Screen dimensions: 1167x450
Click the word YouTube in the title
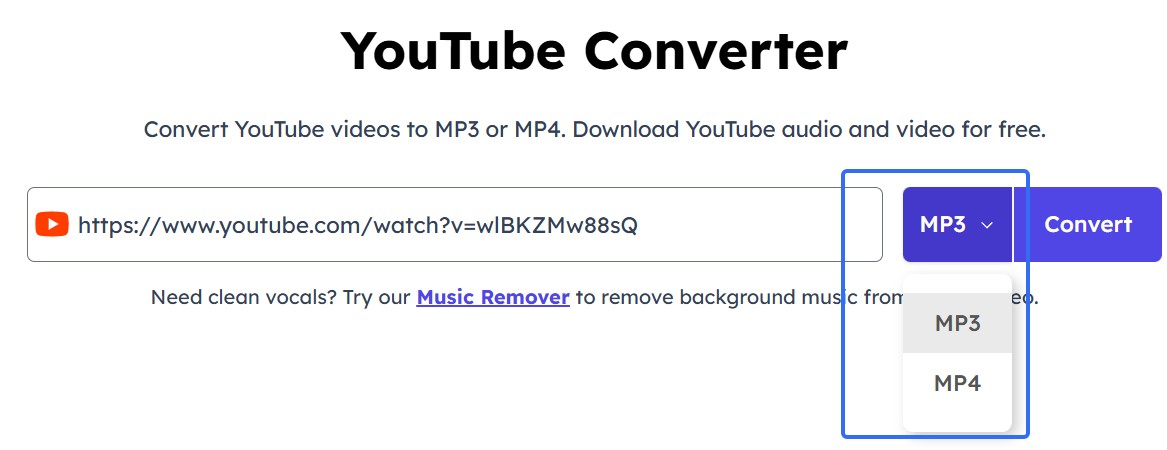pyautogui.click(x=453, y=51)
